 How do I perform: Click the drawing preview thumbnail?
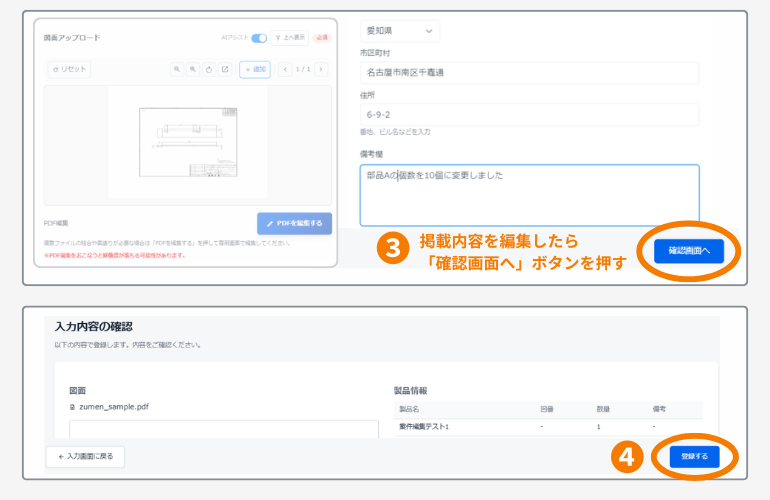tap(188, 142)
